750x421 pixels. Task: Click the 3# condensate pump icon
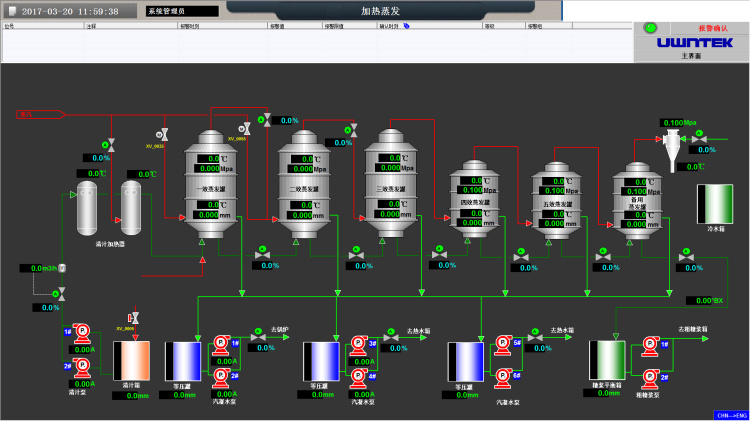coord(358,345)
